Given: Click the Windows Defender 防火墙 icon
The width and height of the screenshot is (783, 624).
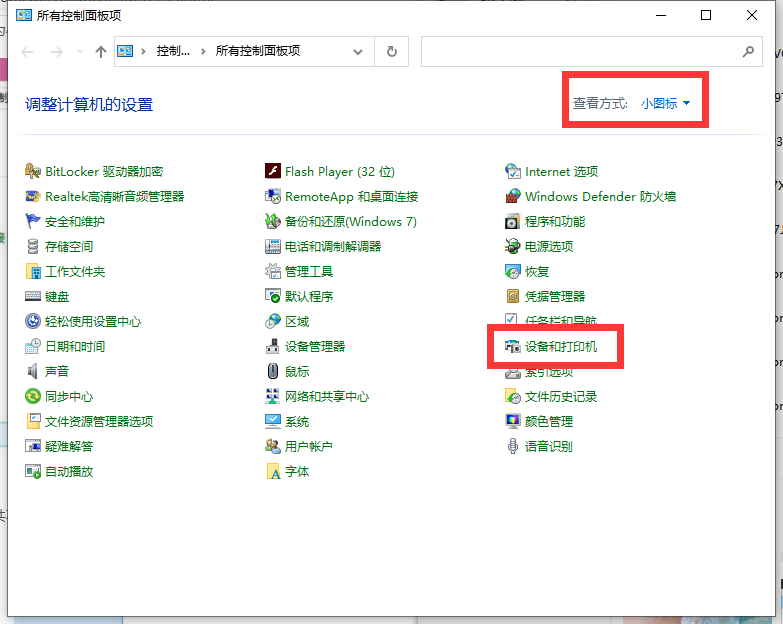Looking at the screenshot, I should (513, 197).
